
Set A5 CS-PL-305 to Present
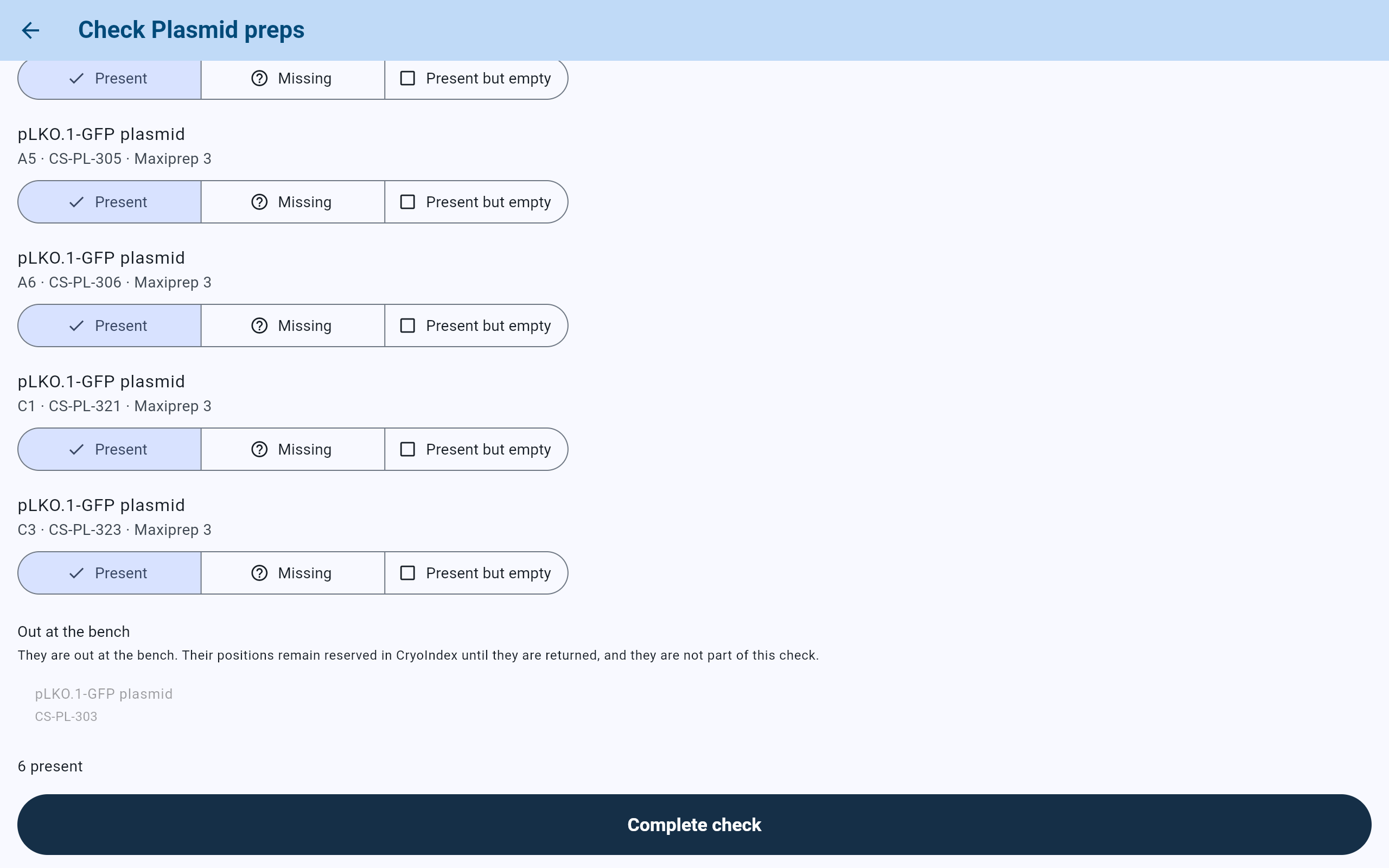tap(110, 202)
